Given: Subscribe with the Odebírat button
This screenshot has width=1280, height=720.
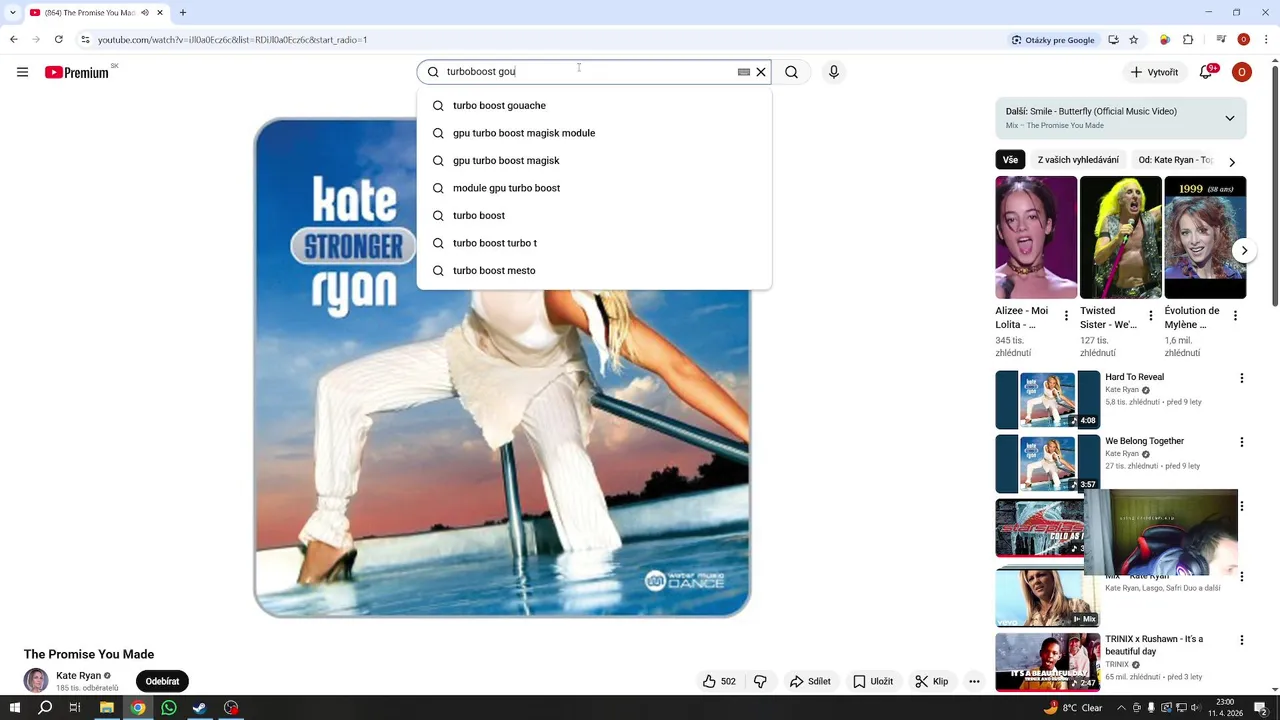Looking at the screenshot, I should point(162,681).
